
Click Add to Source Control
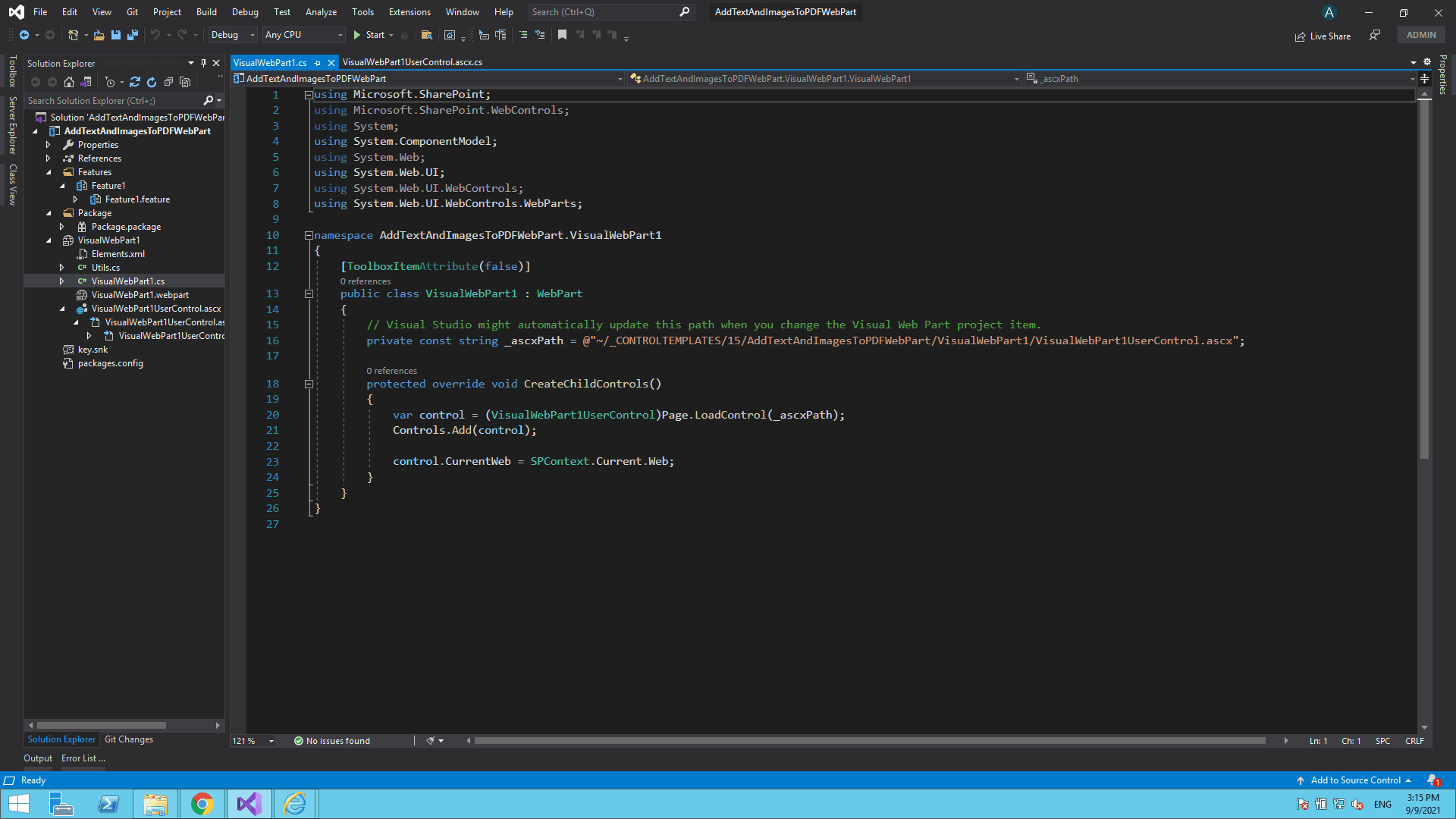pyautogui.click(x=1355, y=780)
